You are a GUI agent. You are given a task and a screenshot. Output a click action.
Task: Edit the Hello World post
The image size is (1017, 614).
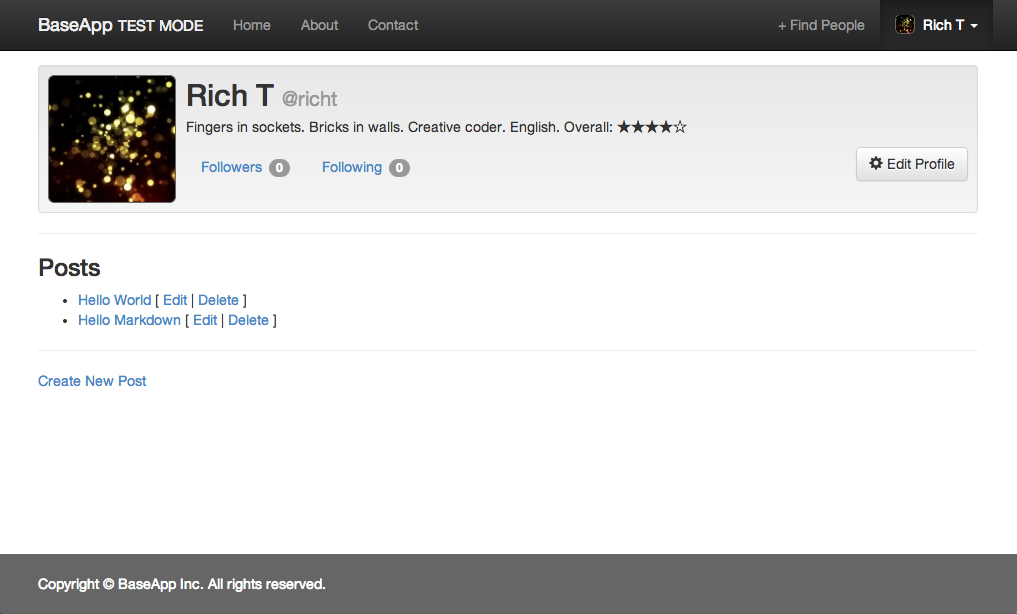175,300
